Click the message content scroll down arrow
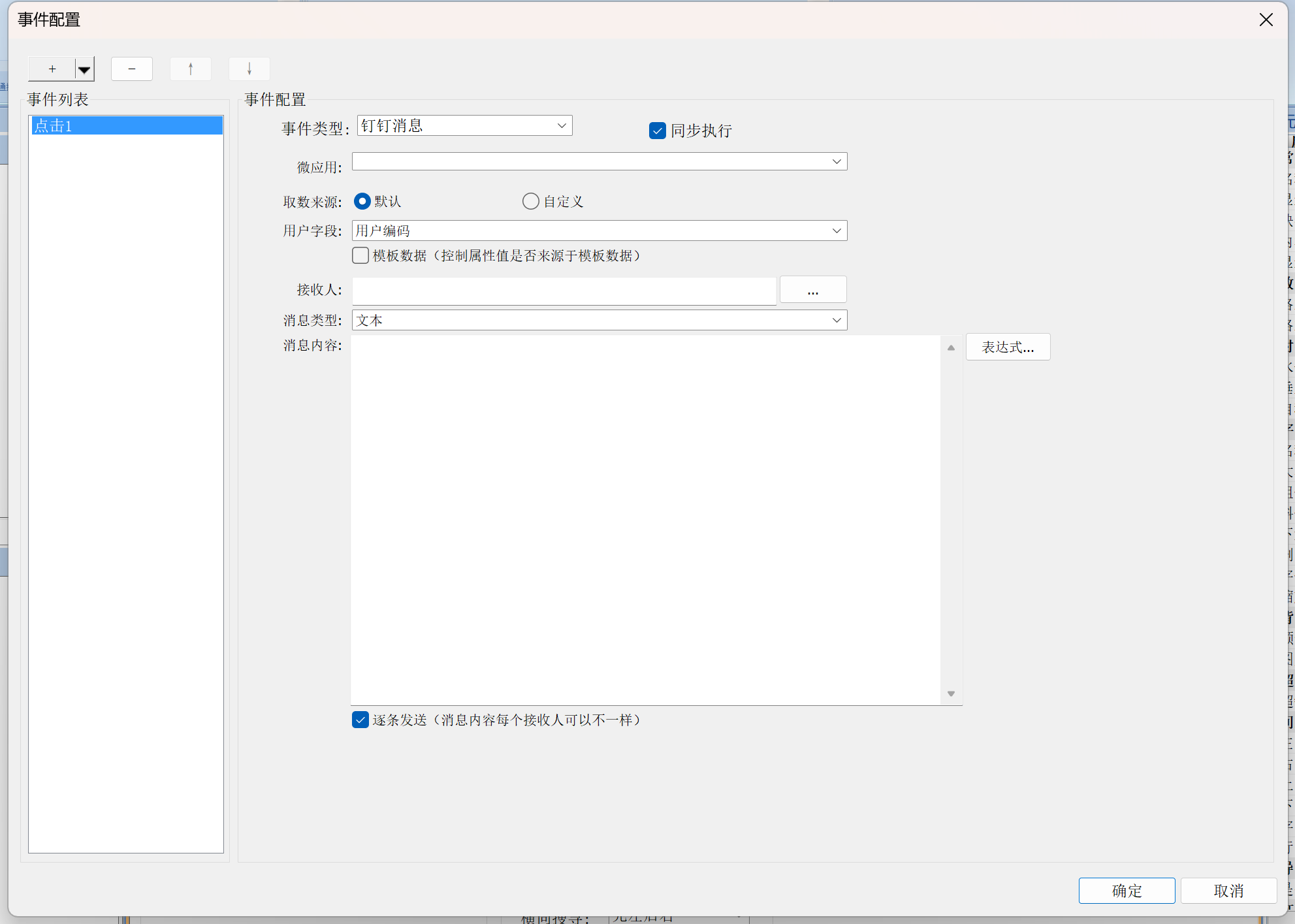The width and height of the screenshot is (1295, 924). tap(951, 693)
